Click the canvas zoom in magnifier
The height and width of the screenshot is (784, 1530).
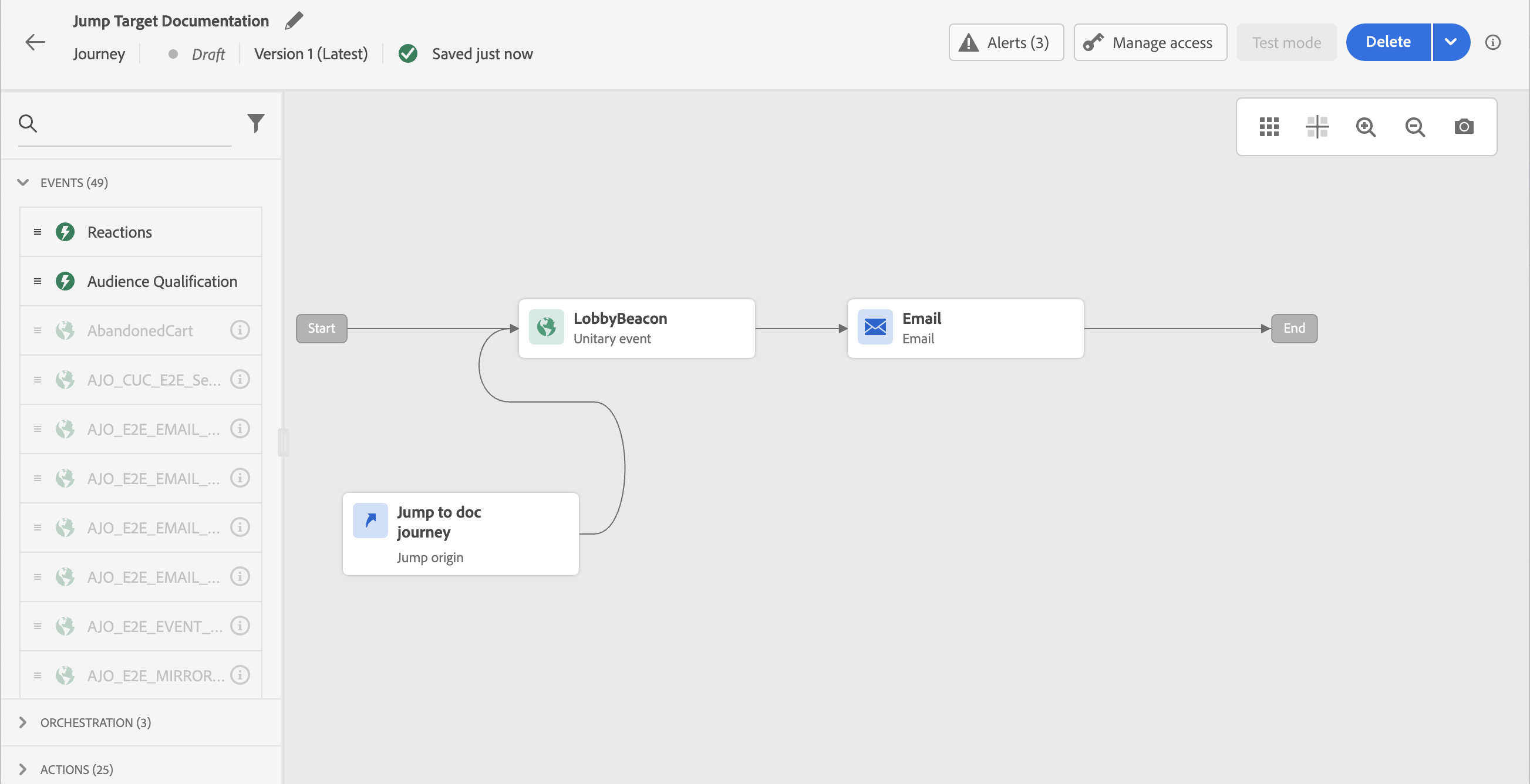tap(1366, 126)
